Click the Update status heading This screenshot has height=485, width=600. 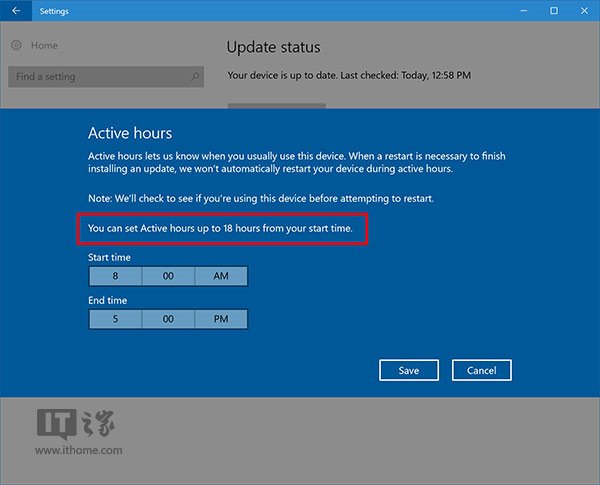(273, 47)
